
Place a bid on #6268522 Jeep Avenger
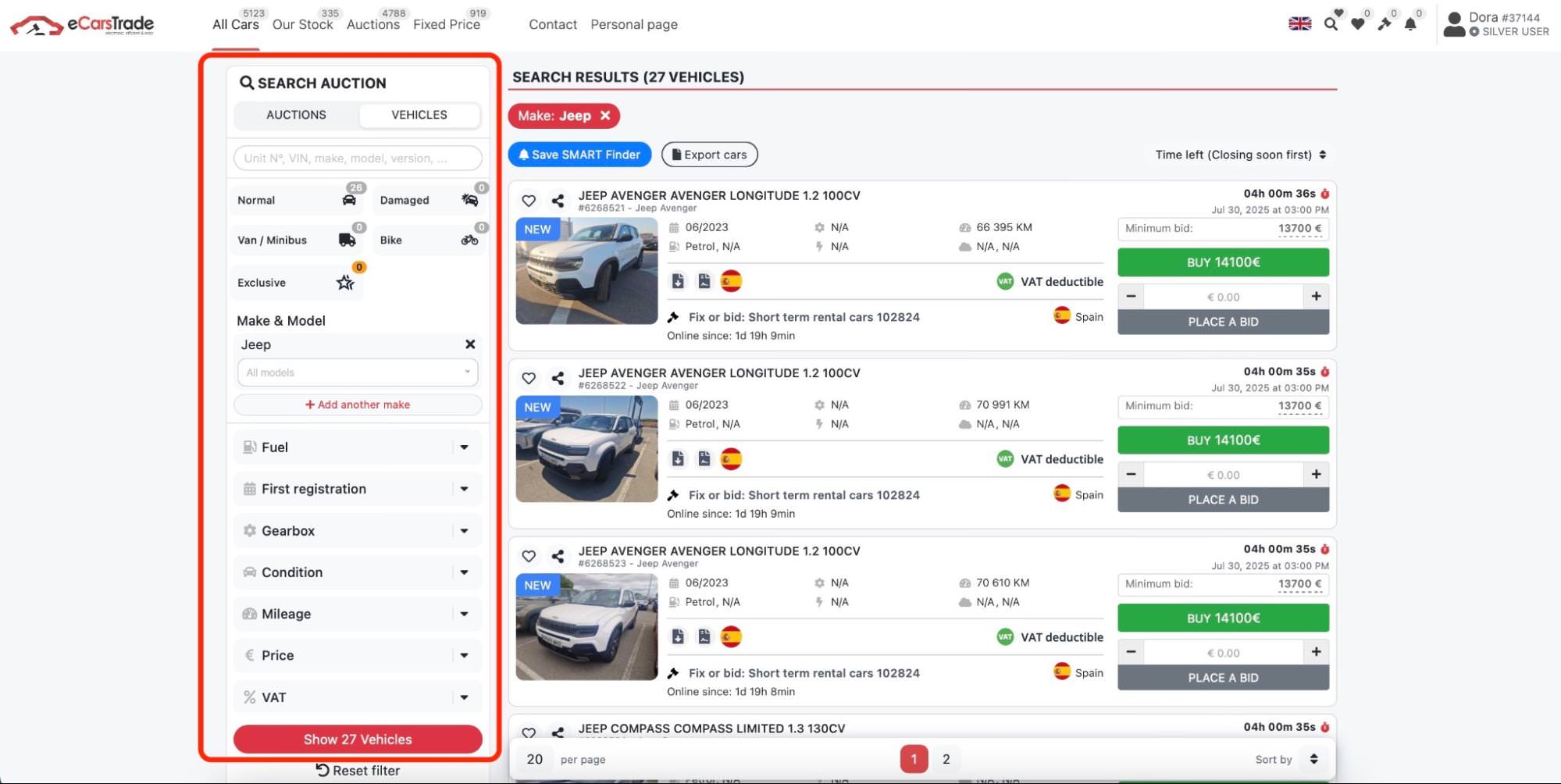pos(1223,500)
